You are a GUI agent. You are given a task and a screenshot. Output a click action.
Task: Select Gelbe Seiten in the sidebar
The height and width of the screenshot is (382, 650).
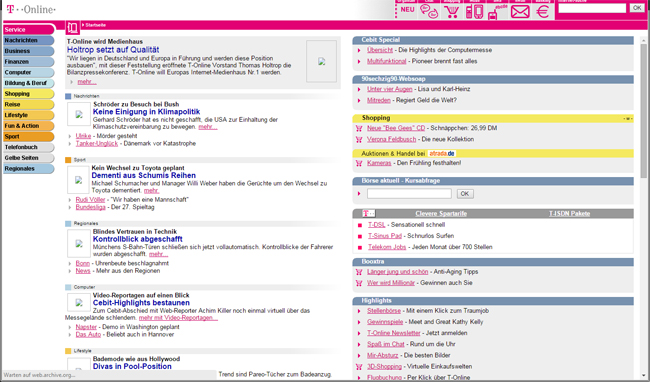point(29,158)
